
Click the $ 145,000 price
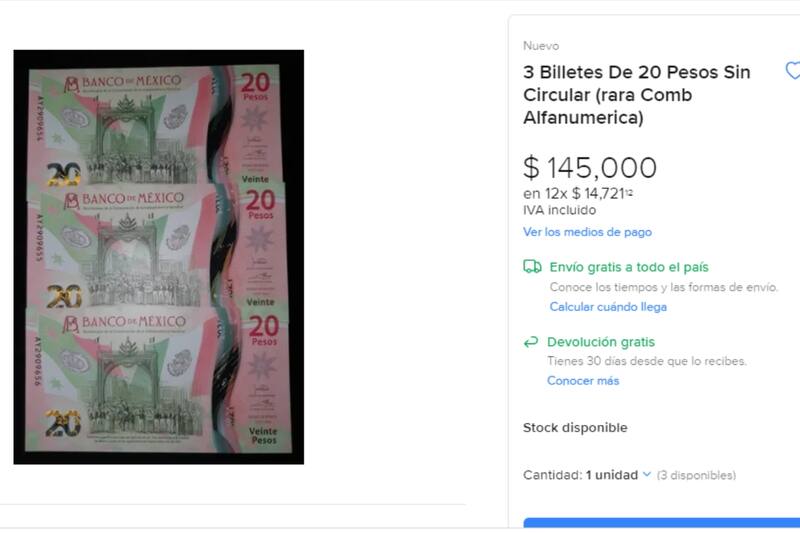coord(590,167)
